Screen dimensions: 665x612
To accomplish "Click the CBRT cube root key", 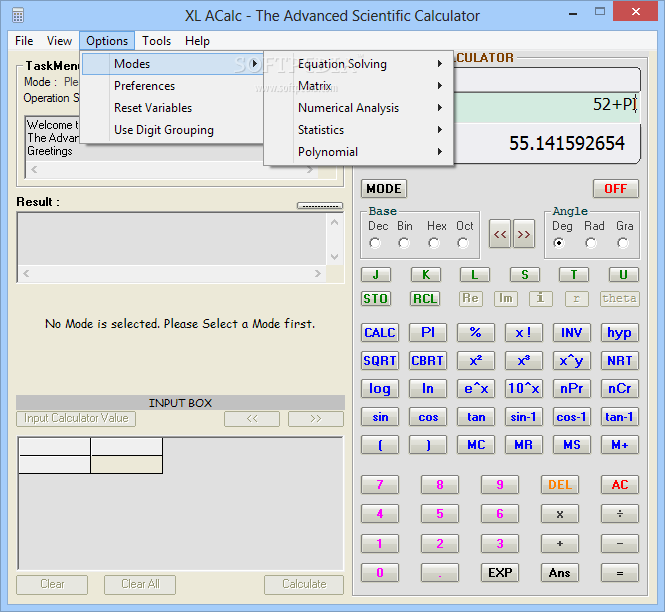I will pyautogui.click(x=428, y=360).
